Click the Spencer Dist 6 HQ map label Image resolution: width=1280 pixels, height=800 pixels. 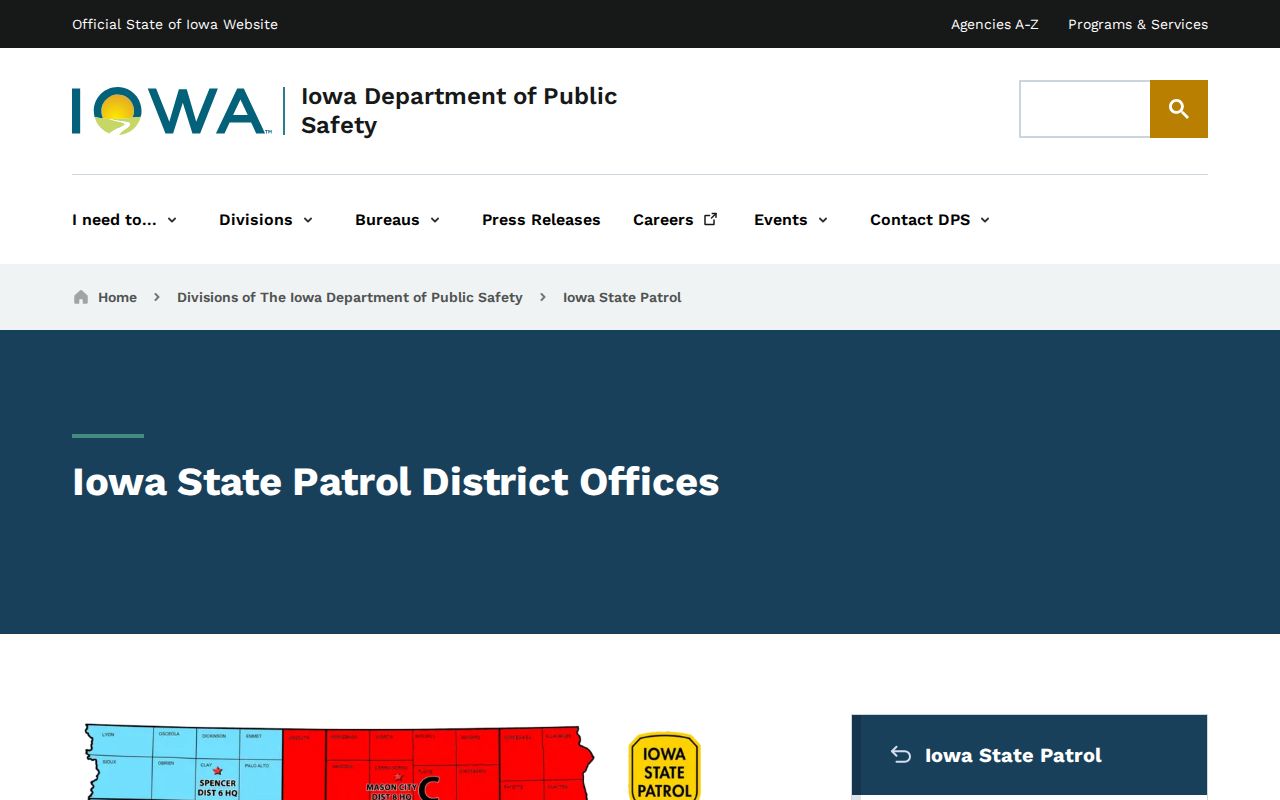(x=217, y=787)
